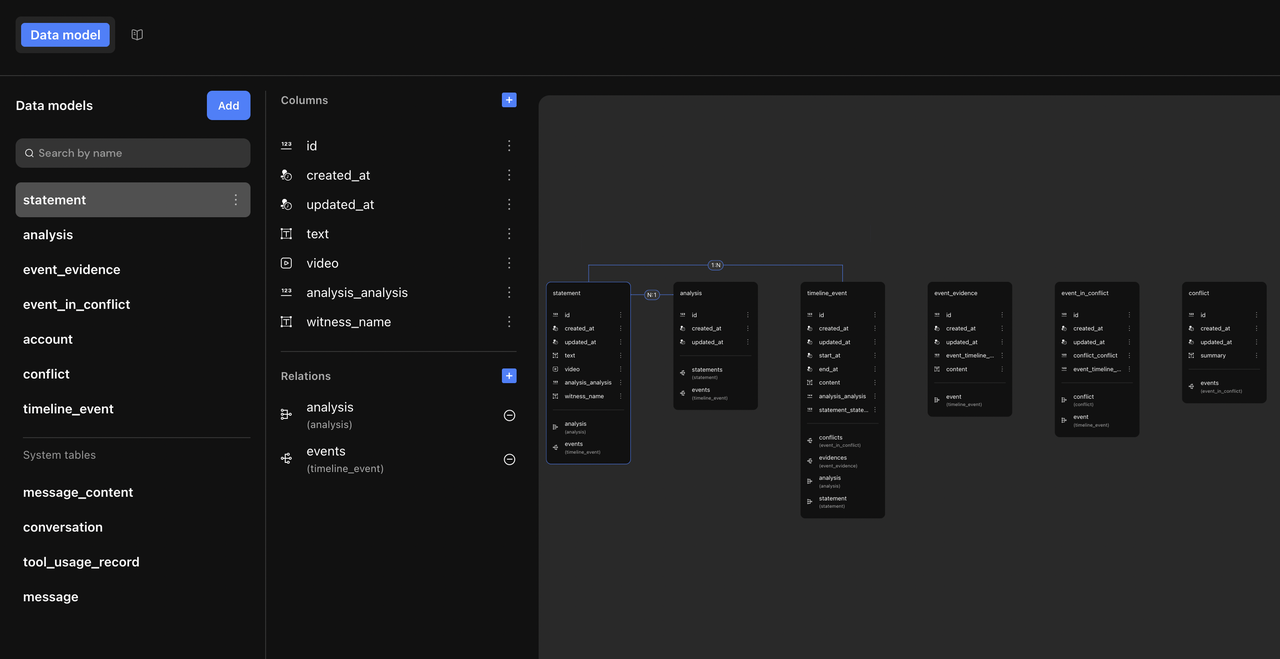
Task: Select the event_in_conflict table header in the diagram
Action: [1097, 293]
